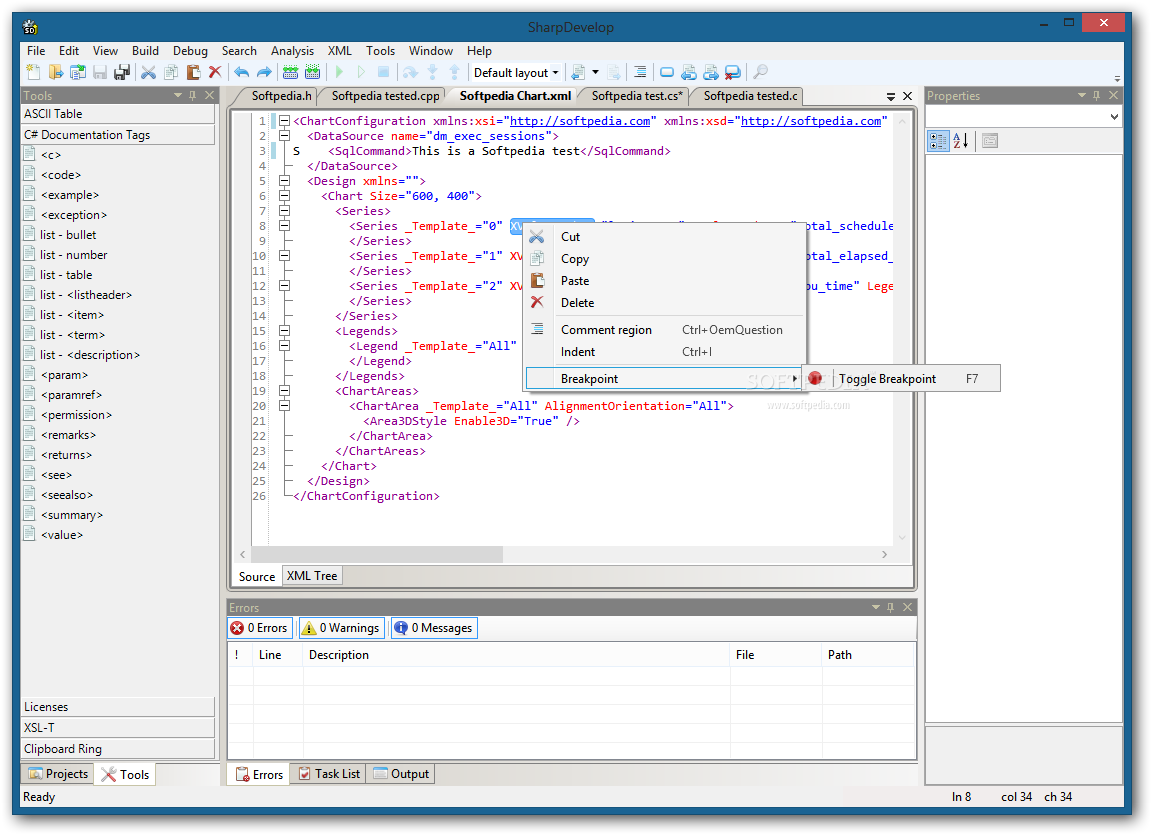The width and height of the screenshot is (1152, 835).
Task: Open the Default layout dropdown
Action: point(516,72)
